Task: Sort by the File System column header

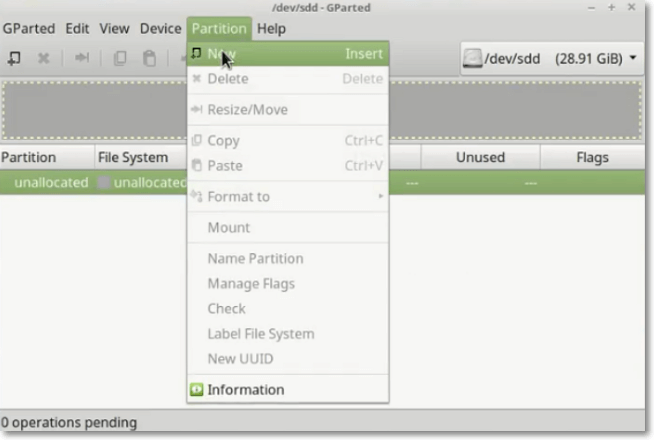Action: [141, 157]
